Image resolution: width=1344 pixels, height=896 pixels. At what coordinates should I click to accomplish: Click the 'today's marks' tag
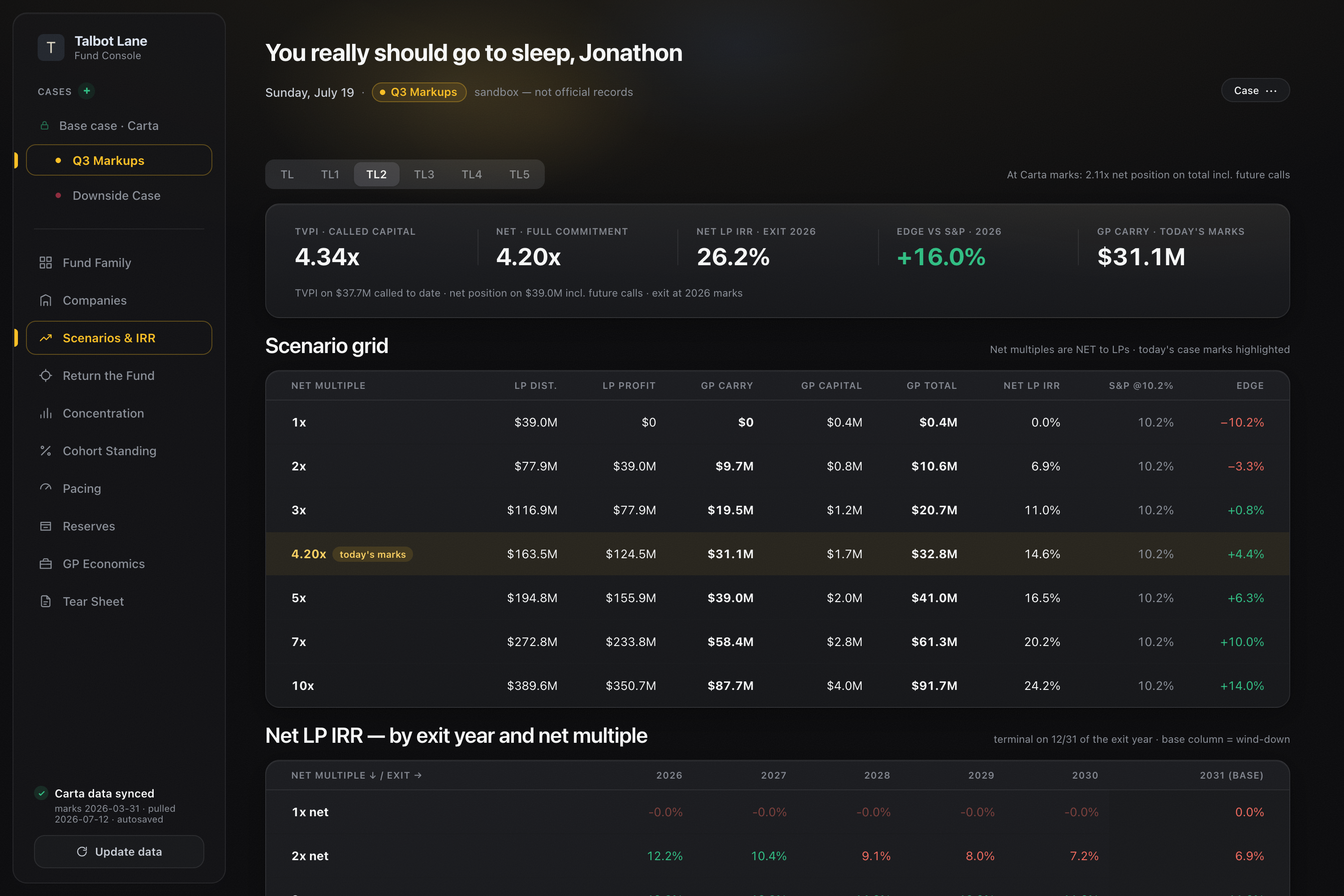click(x=373, y=554)
